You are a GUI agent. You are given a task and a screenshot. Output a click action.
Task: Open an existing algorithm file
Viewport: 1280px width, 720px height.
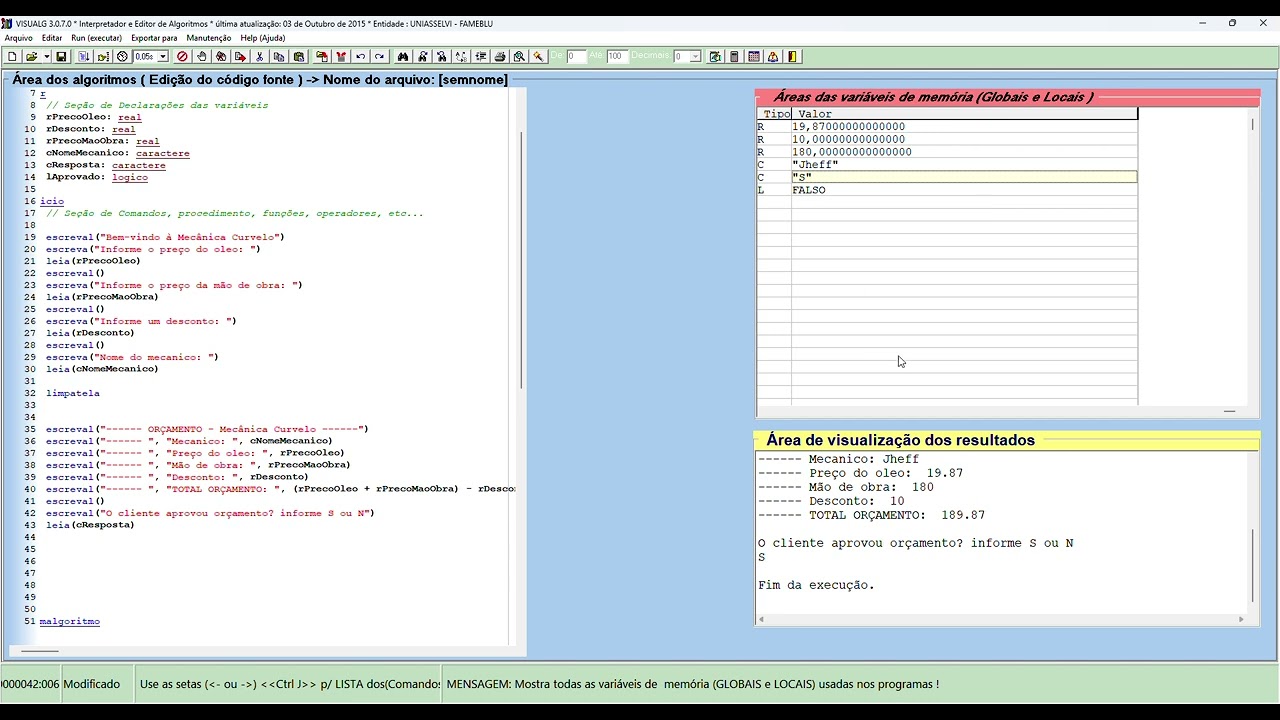tap(32, 57)
